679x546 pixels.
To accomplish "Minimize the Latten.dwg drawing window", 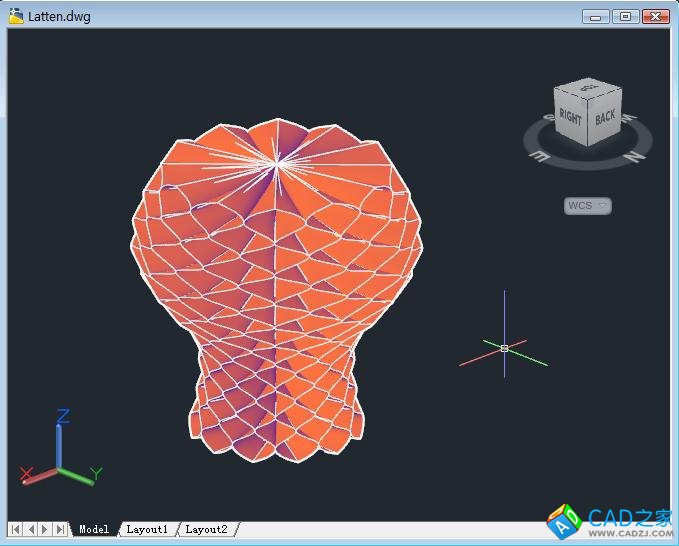I will click(x=596, y=16).
